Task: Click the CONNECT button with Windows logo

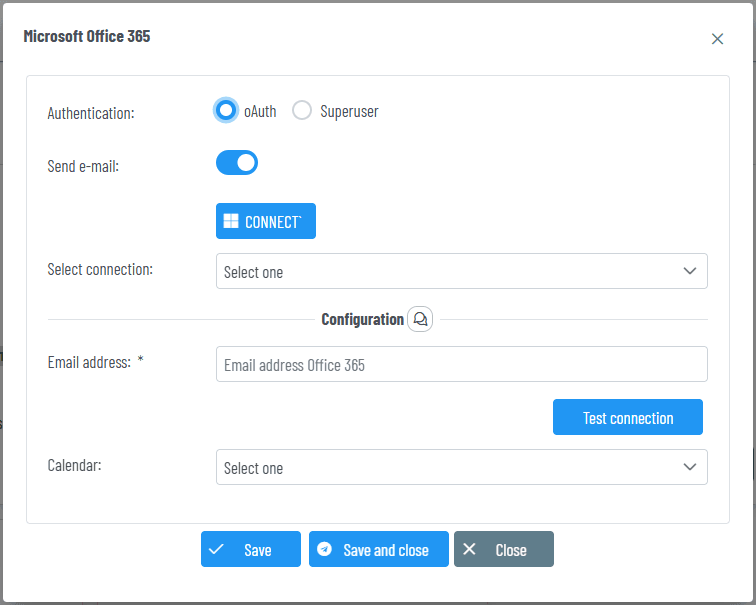Action: click(266, 221)
